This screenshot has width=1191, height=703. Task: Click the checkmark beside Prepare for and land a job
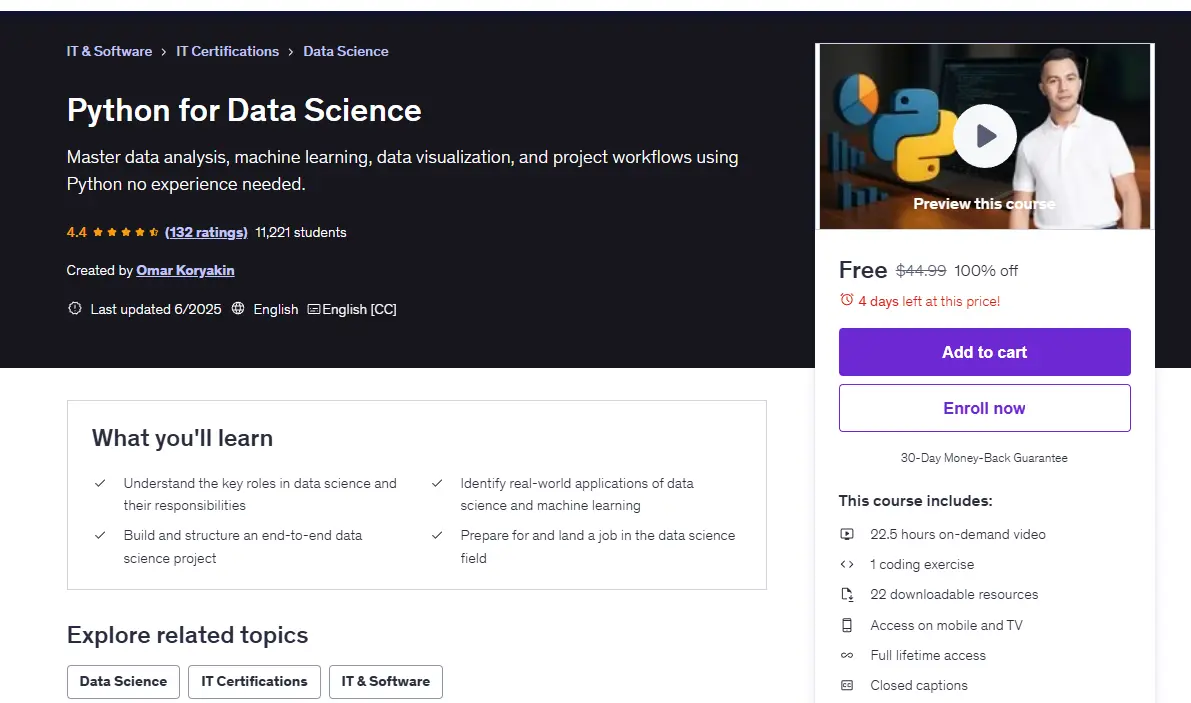[437, 535]
